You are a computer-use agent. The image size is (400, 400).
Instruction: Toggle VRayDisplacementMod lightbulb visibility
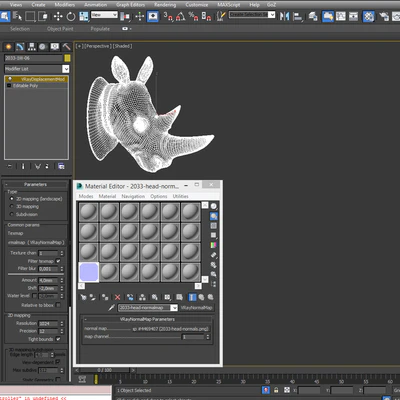point(10,79)
